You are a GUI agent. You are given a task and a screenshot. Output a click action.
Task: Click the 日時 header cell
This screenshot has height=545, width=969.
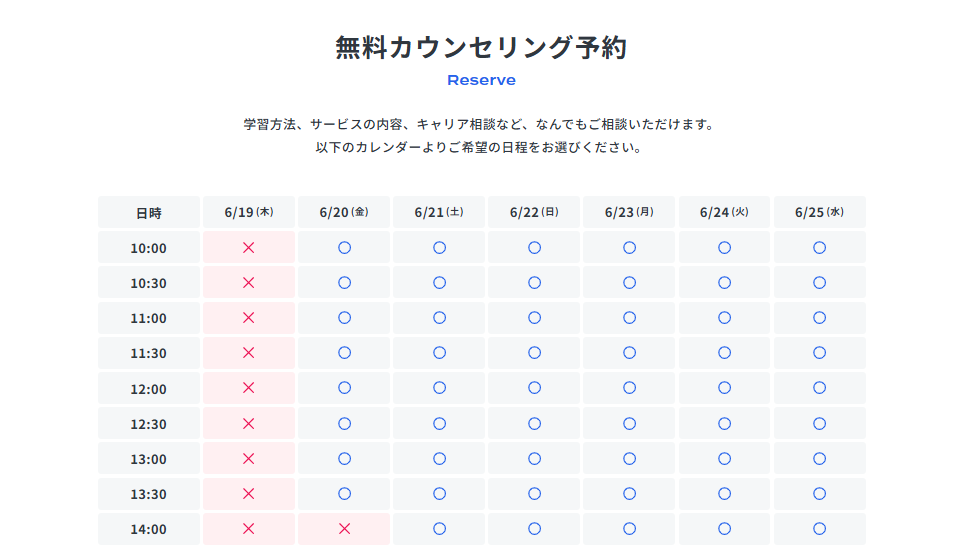[148, 213]
